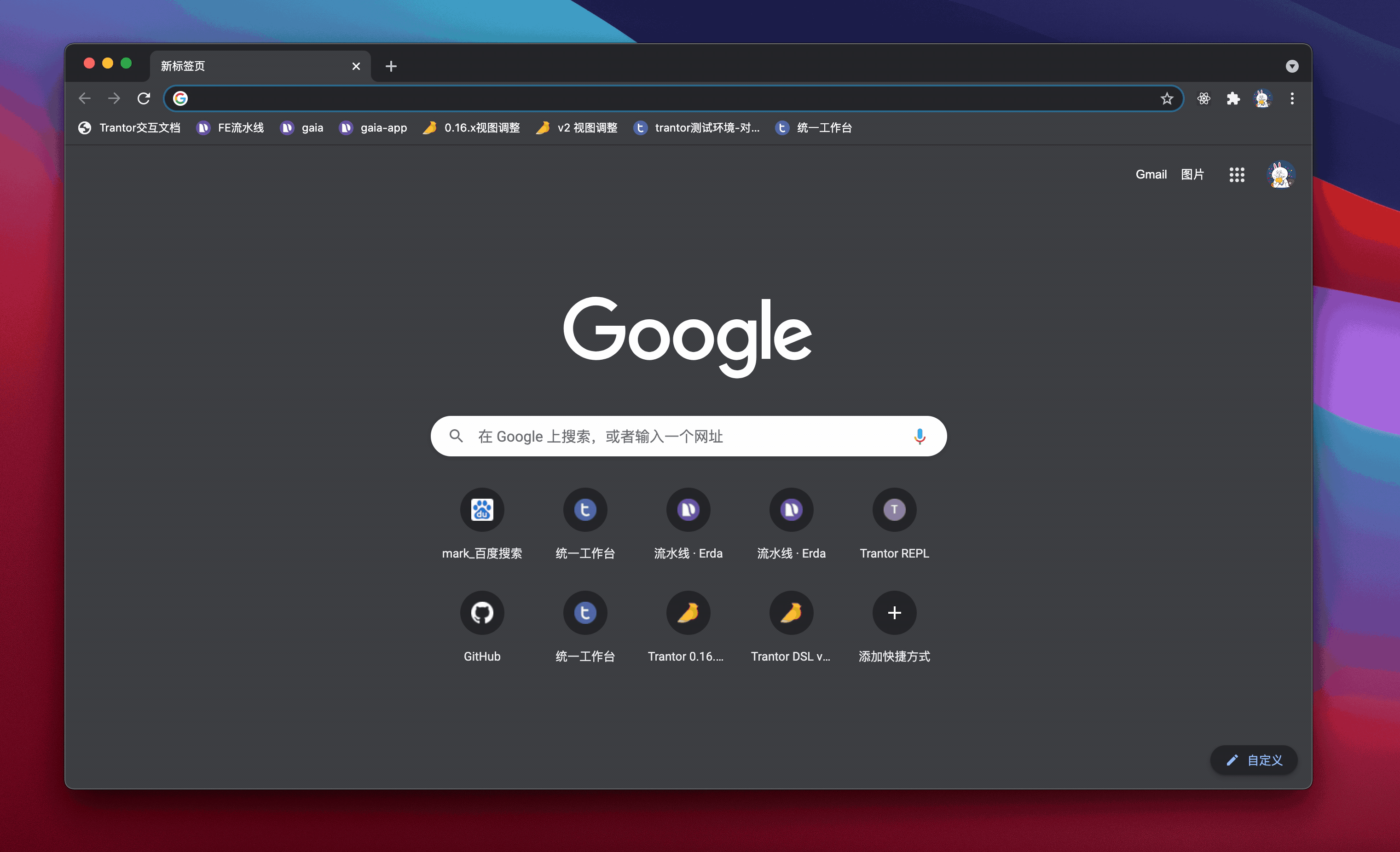Click the search magnifier icon

456,436
